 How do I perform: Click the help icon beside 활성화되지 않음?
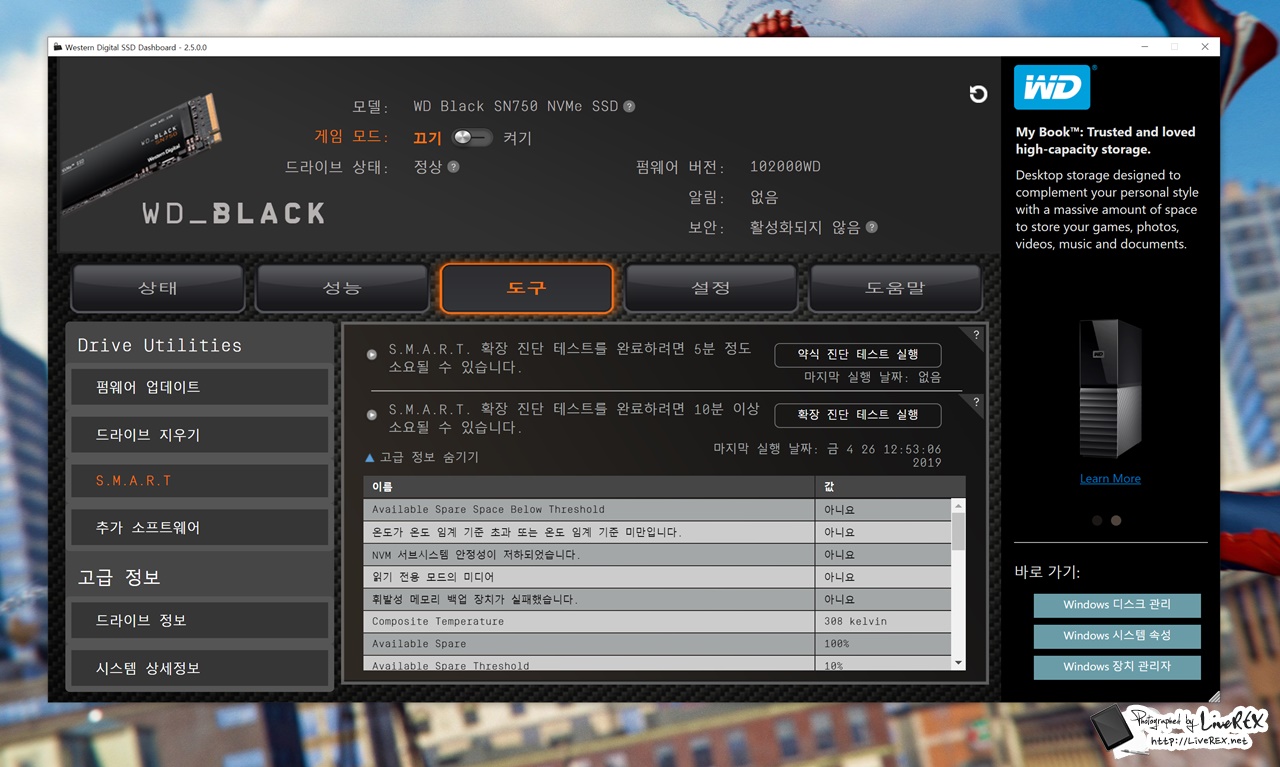pos(871,227)
